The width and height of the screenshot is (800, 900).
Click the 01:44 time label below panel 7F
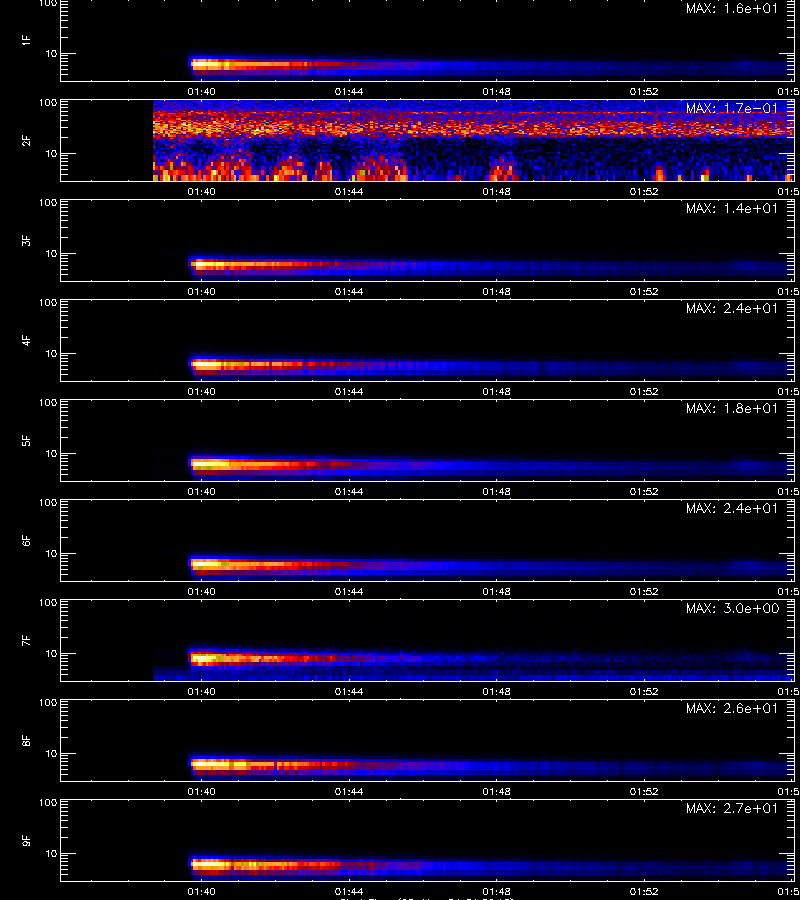tap(349, 692)
